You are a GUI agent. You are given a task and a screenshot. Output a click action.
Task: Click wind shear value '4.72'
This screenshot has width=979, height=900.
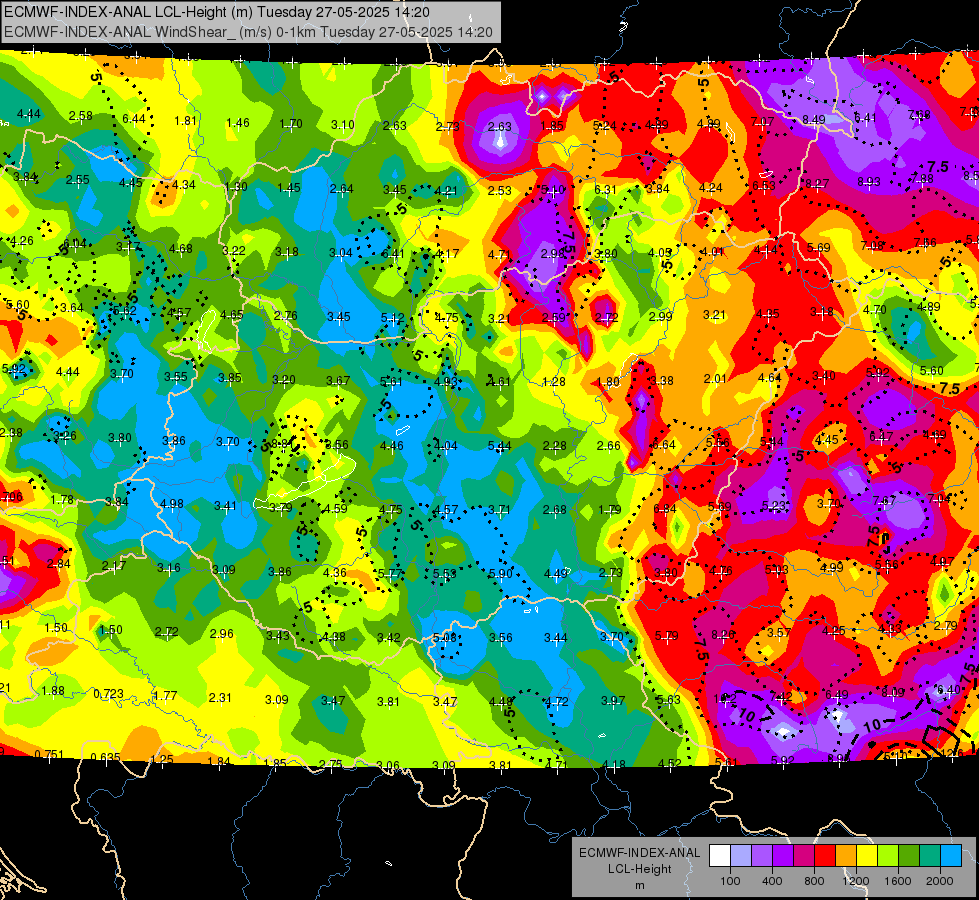coord(556,701)
